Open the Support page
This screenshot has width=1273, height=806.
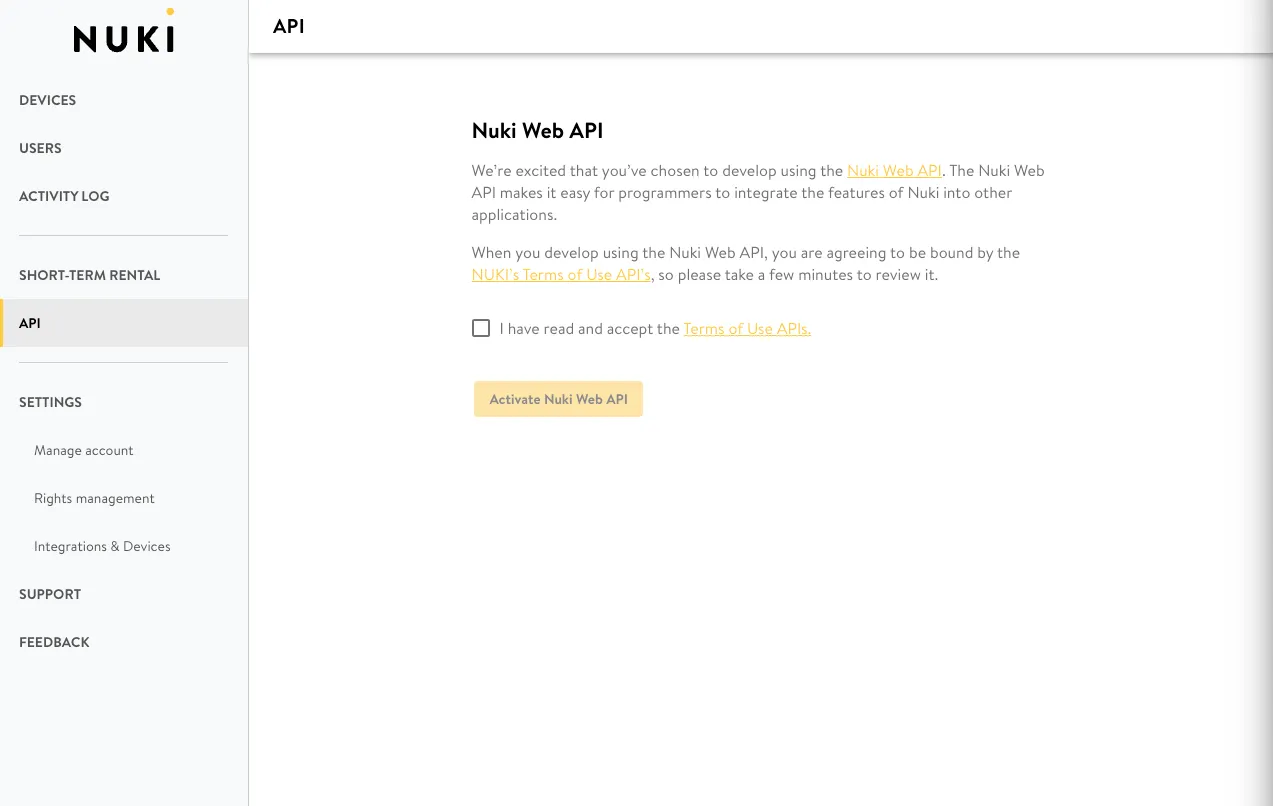50,594
